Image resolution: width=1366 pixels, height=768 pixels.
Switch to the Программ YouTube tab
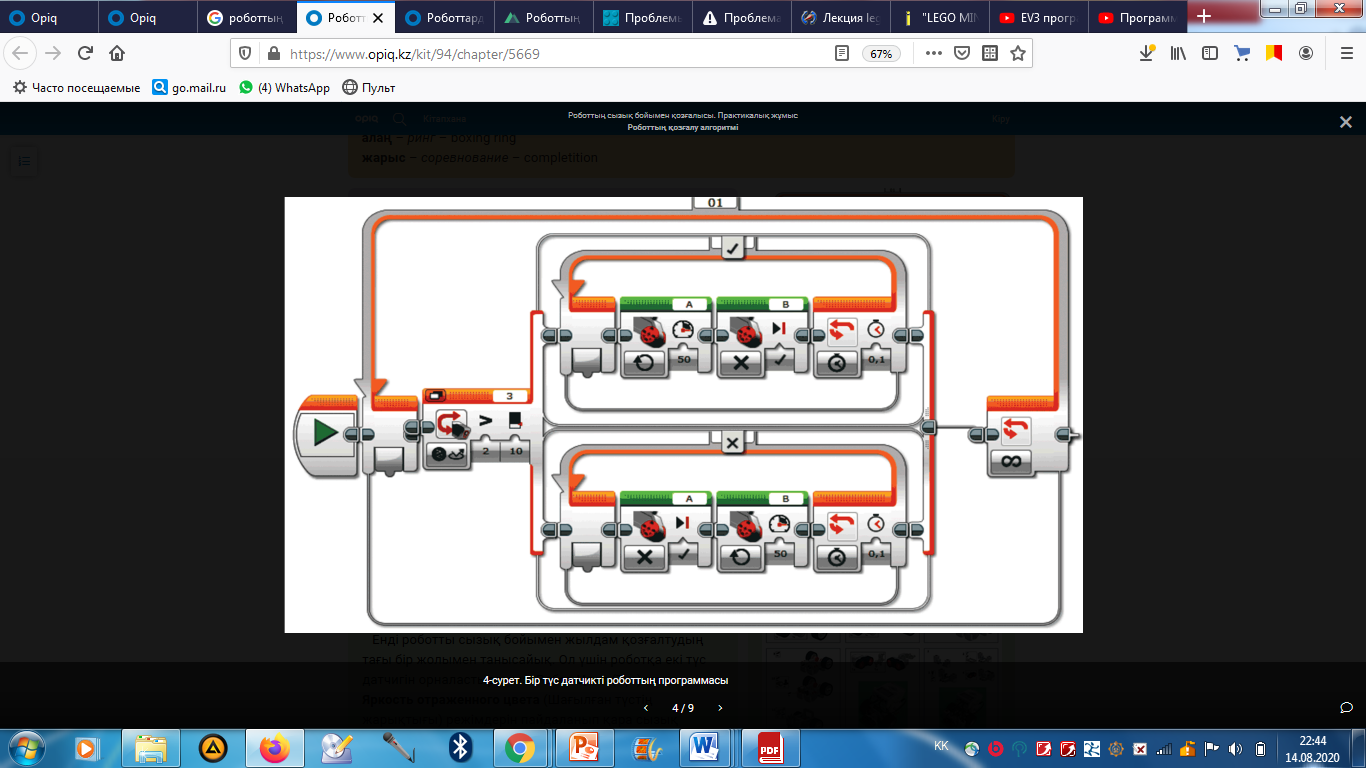(x=1139, y=17)
